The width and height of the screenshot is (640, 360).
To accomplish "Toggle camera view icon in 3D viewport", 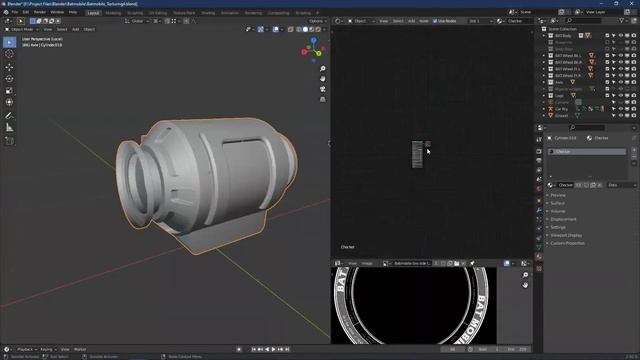I will (x=322, y=89).
